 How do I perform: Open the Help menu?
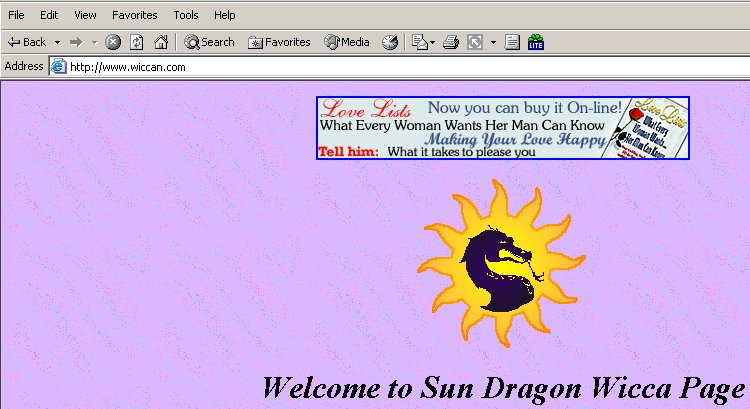(224, 15)
